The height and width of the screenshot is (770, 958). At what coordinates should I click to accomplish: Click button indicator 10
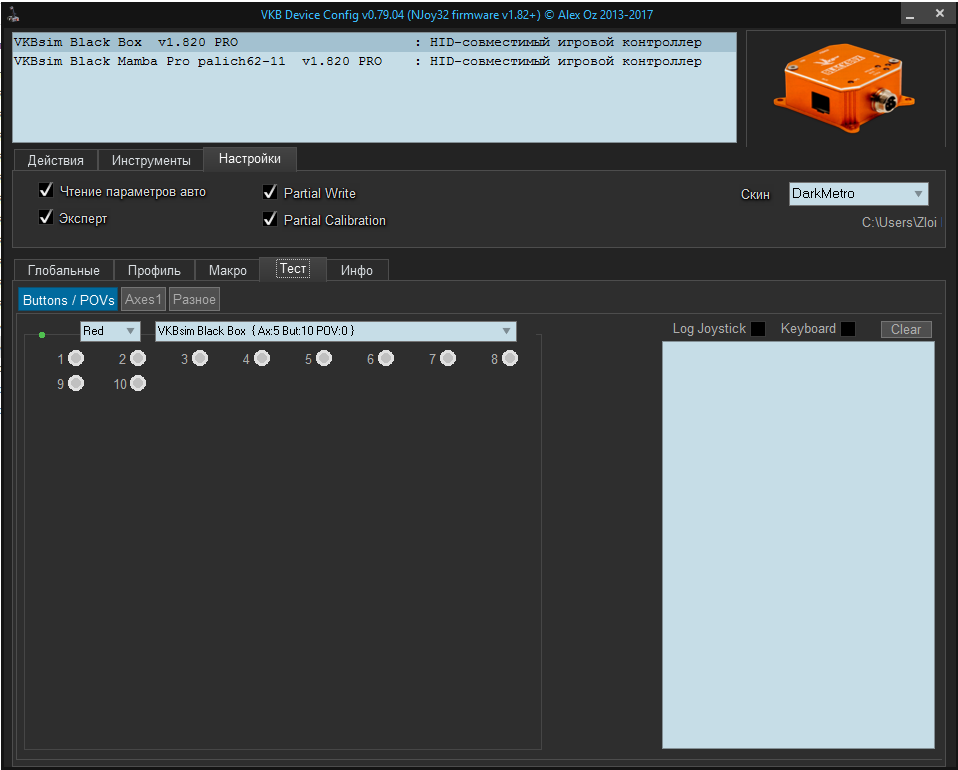tap(138, 383)
